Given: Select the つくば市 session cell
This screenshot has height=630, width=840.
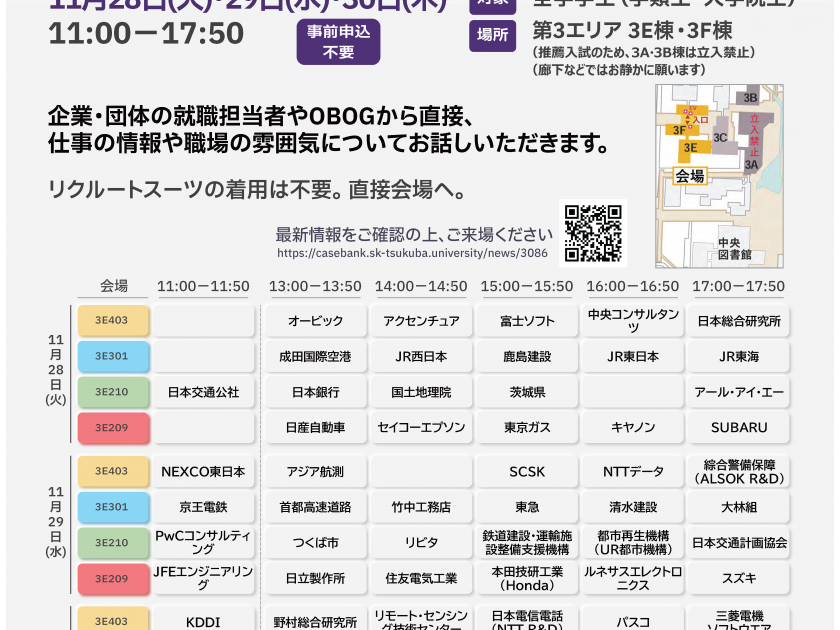Looking at the screenshot, I should click(x=316, y=543).
